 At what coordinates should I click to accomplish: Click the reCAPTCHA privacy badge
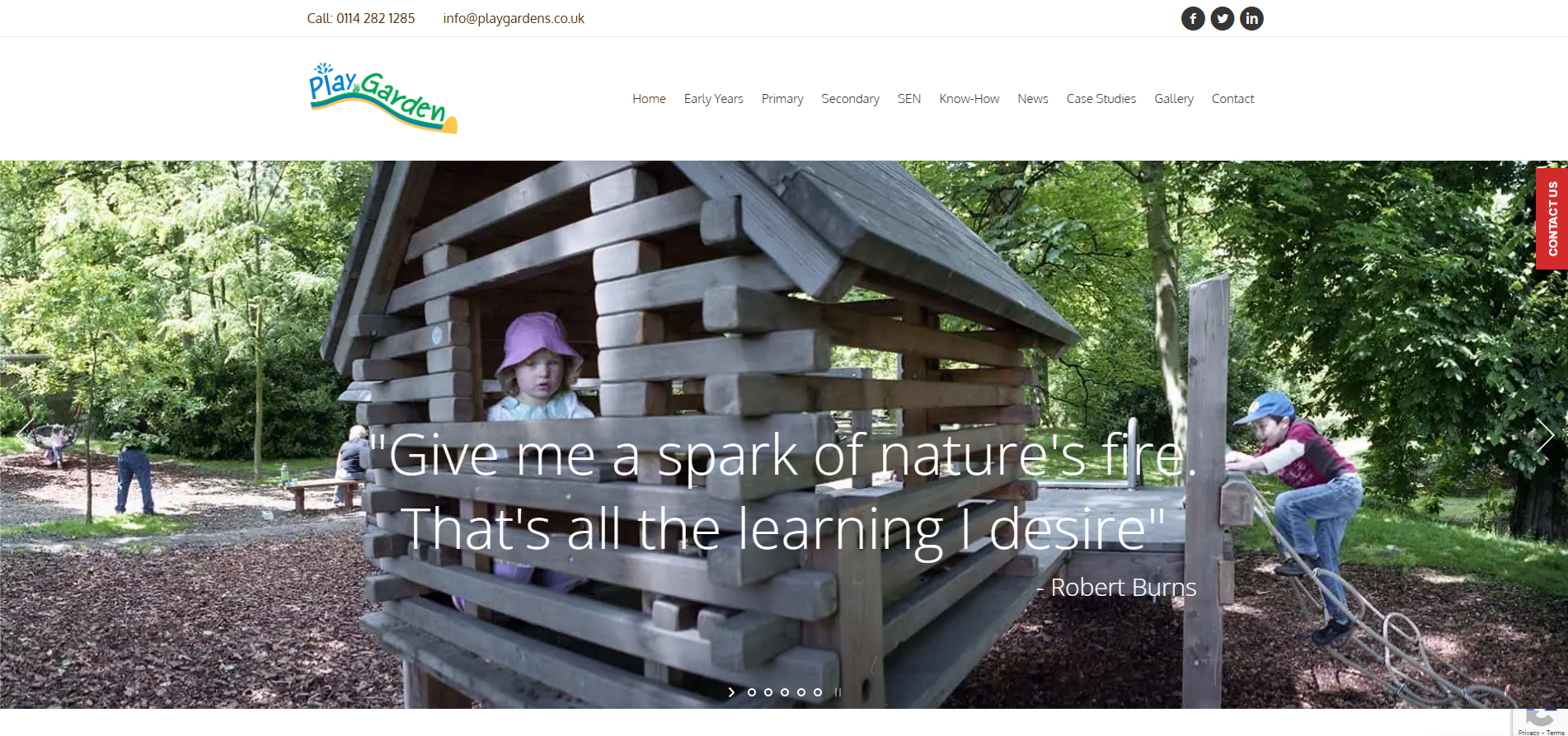click(x=1540, y=720)
